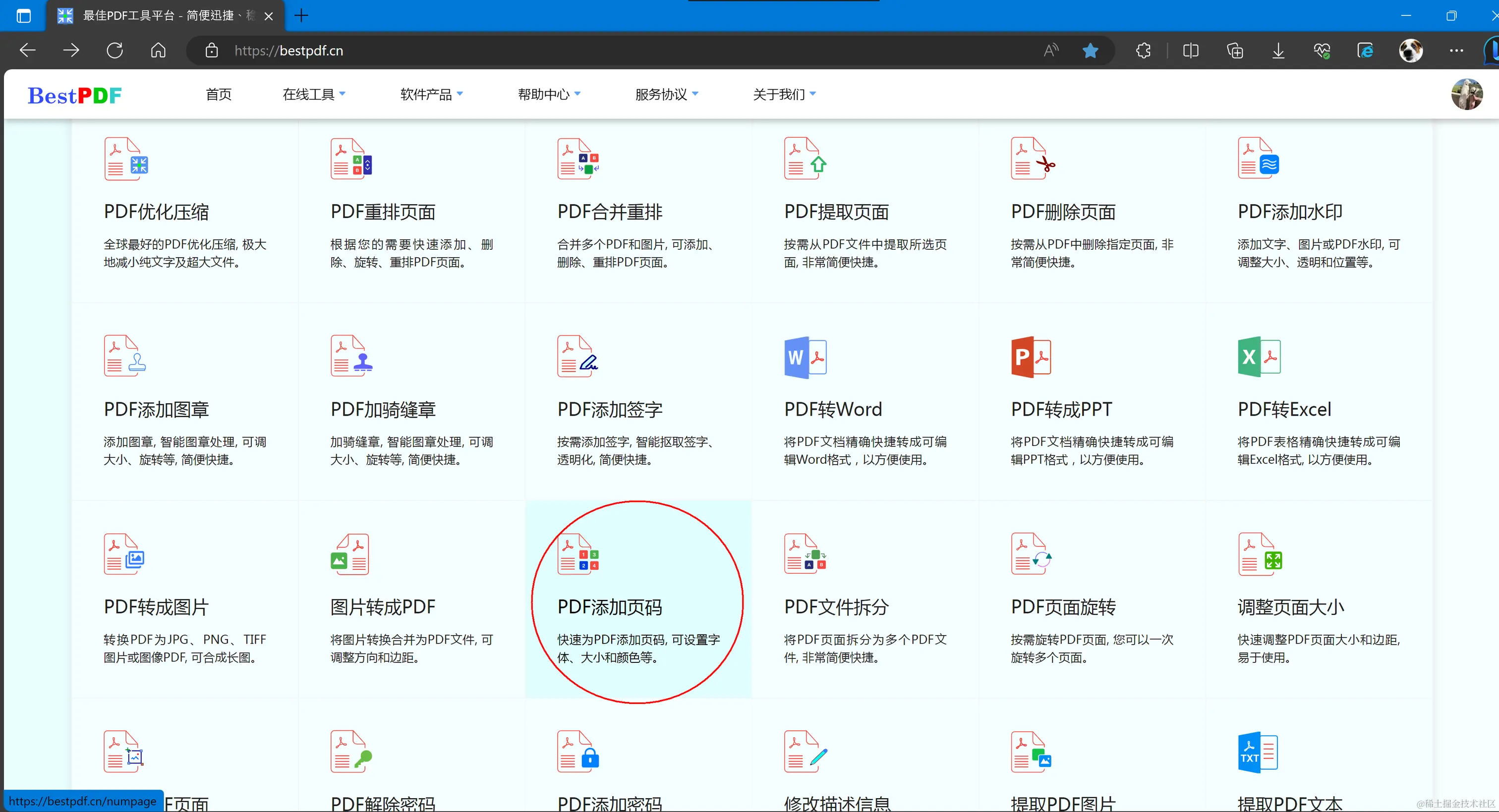Toggle the favorite star in address bar
The height and width of the screenshot is (812, 1499).
(x=1090, y=51)
